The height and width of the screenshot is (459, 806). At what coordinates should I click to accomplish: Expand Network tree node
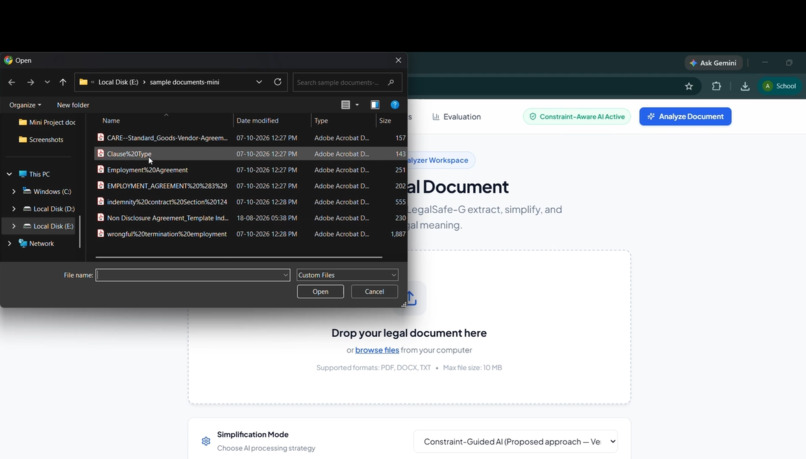coord(9,243)
